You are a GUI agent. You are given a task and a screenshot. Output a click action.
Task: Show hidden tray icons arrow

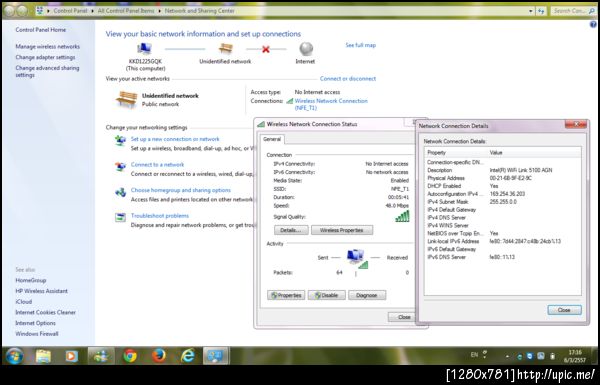coord(507,356)
